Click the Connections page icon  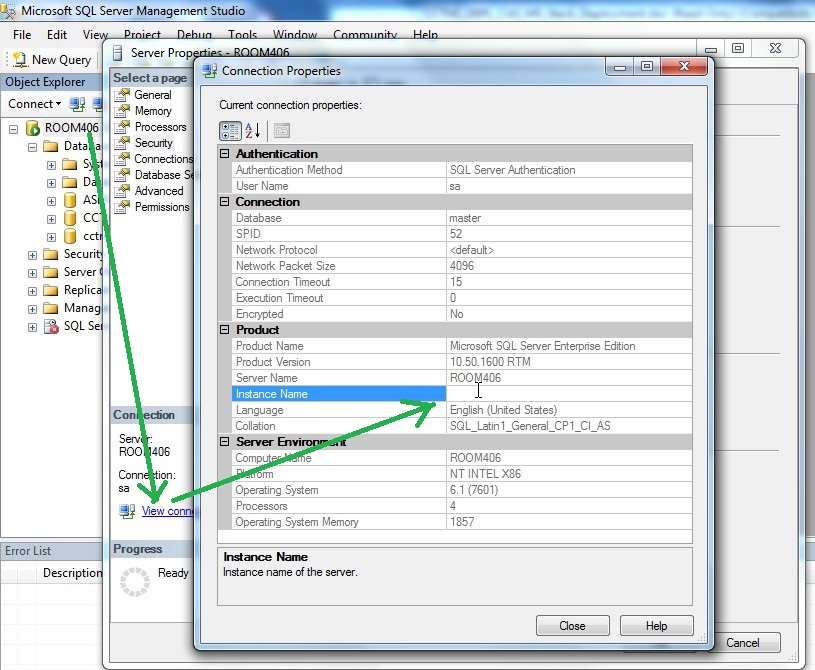122,159
